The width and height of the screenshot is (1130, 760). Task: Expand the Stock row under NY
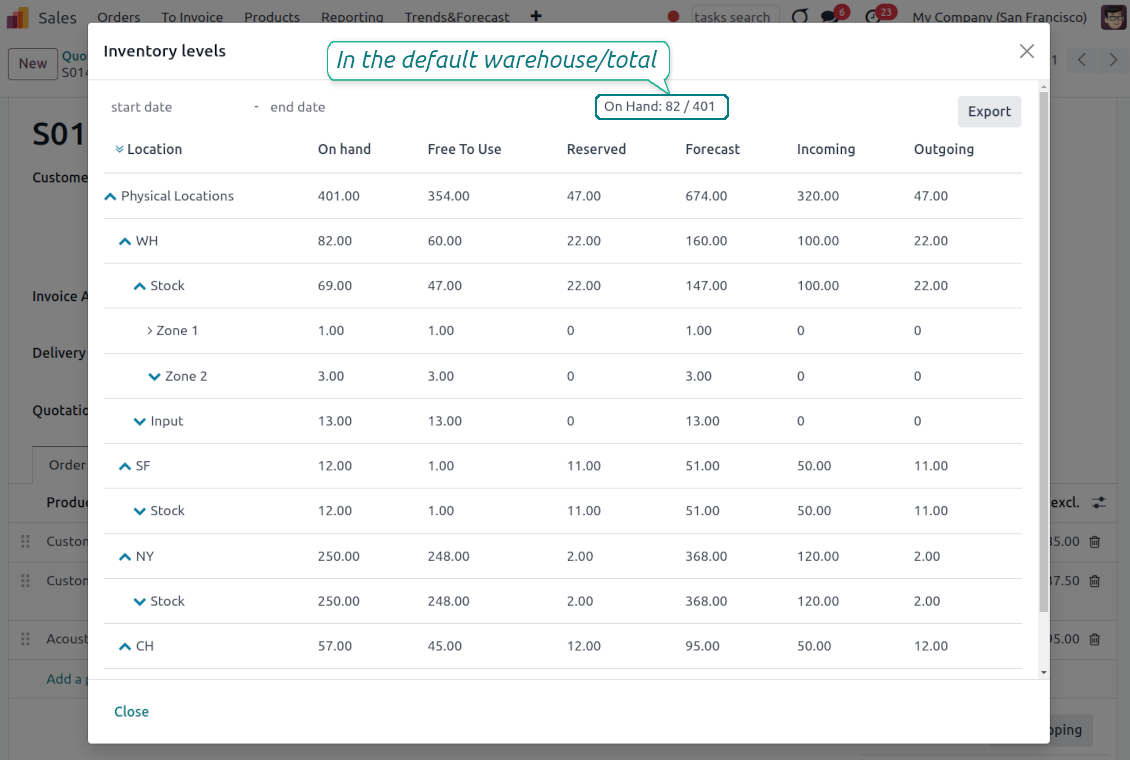click(x=139, y=602)
